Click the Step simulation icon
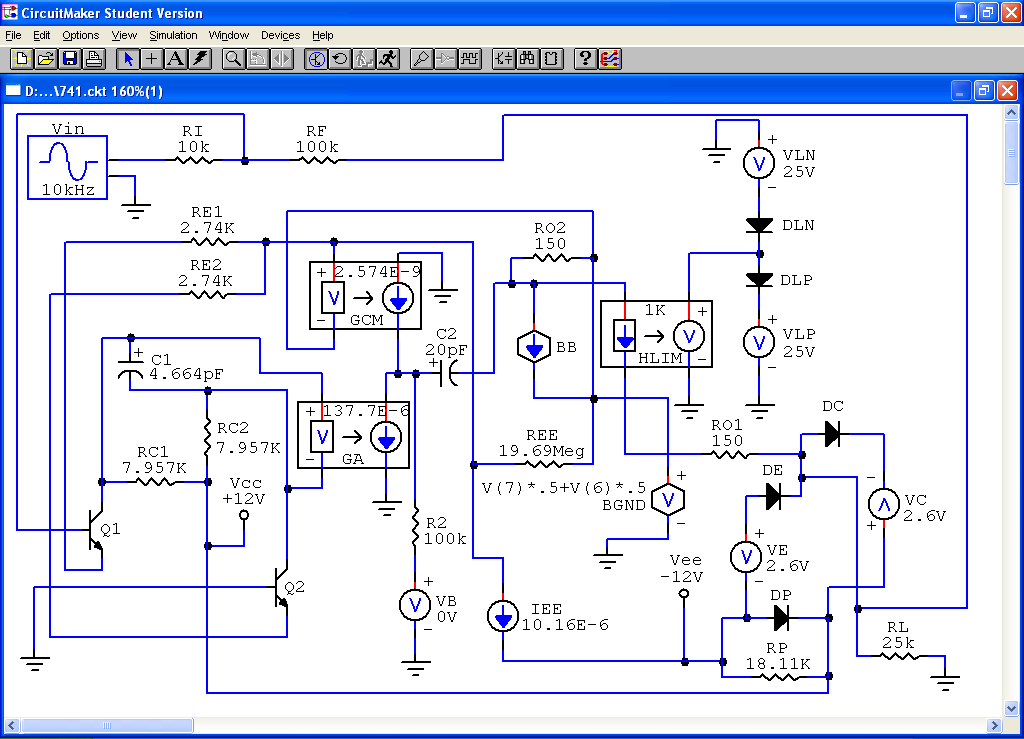The width and height of the screenshot is (1024, 739). click(364, 59)
